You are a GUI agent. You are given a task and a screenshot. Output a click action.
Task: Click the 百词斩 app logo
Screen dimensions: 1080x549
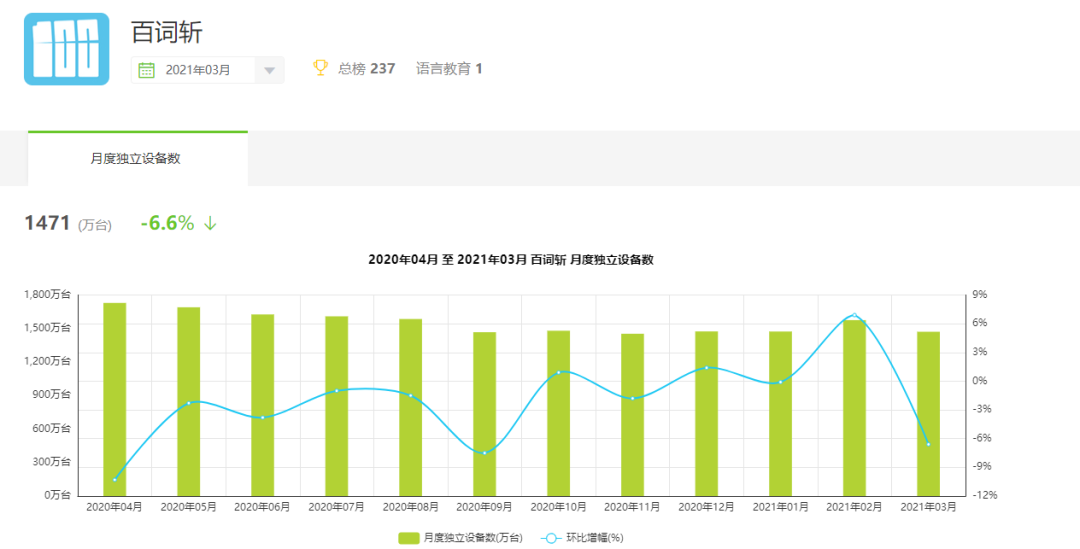coord(67,49)
